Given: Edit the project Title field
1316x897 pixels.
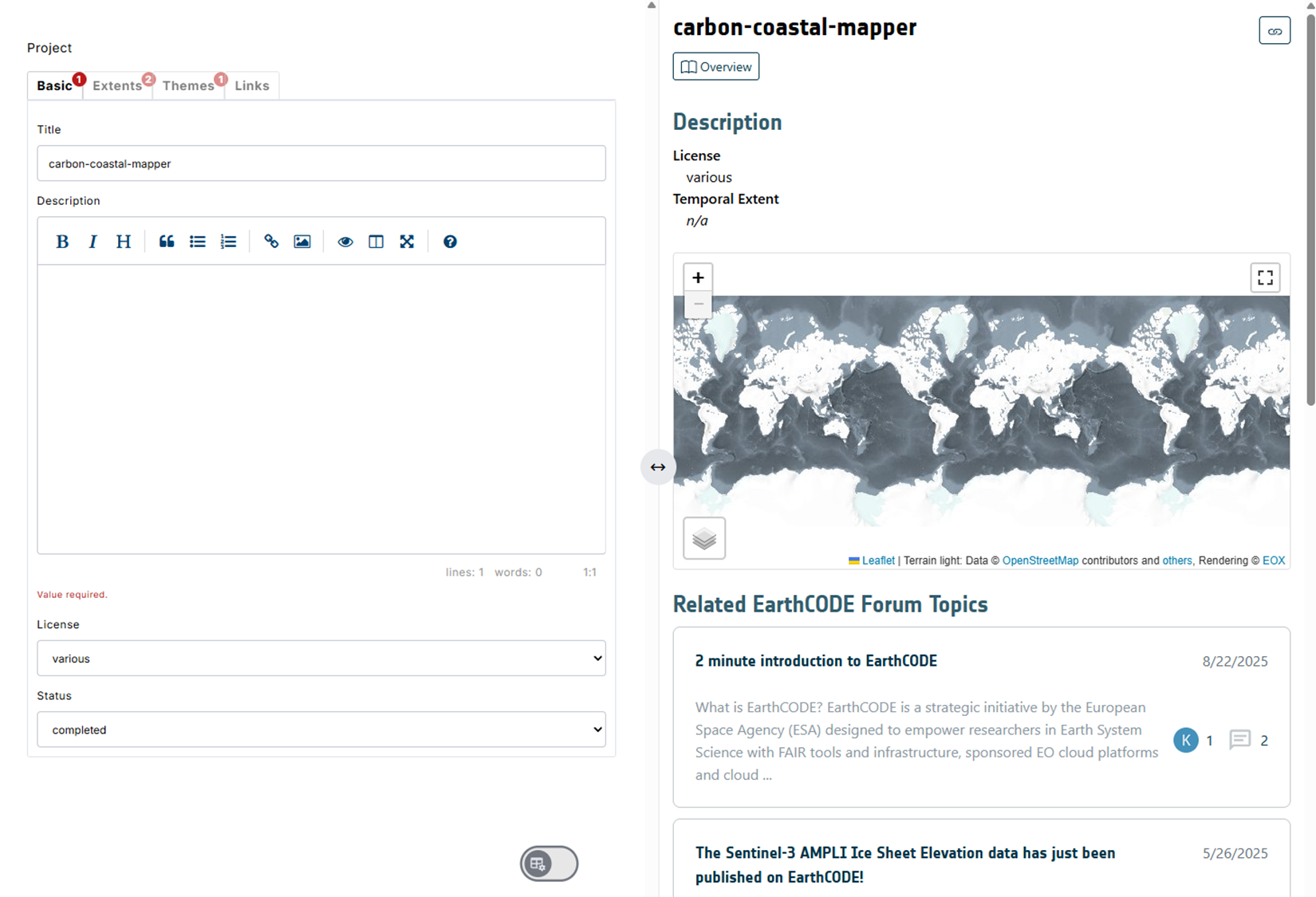Looking at the screenshot, I should 321,163.
